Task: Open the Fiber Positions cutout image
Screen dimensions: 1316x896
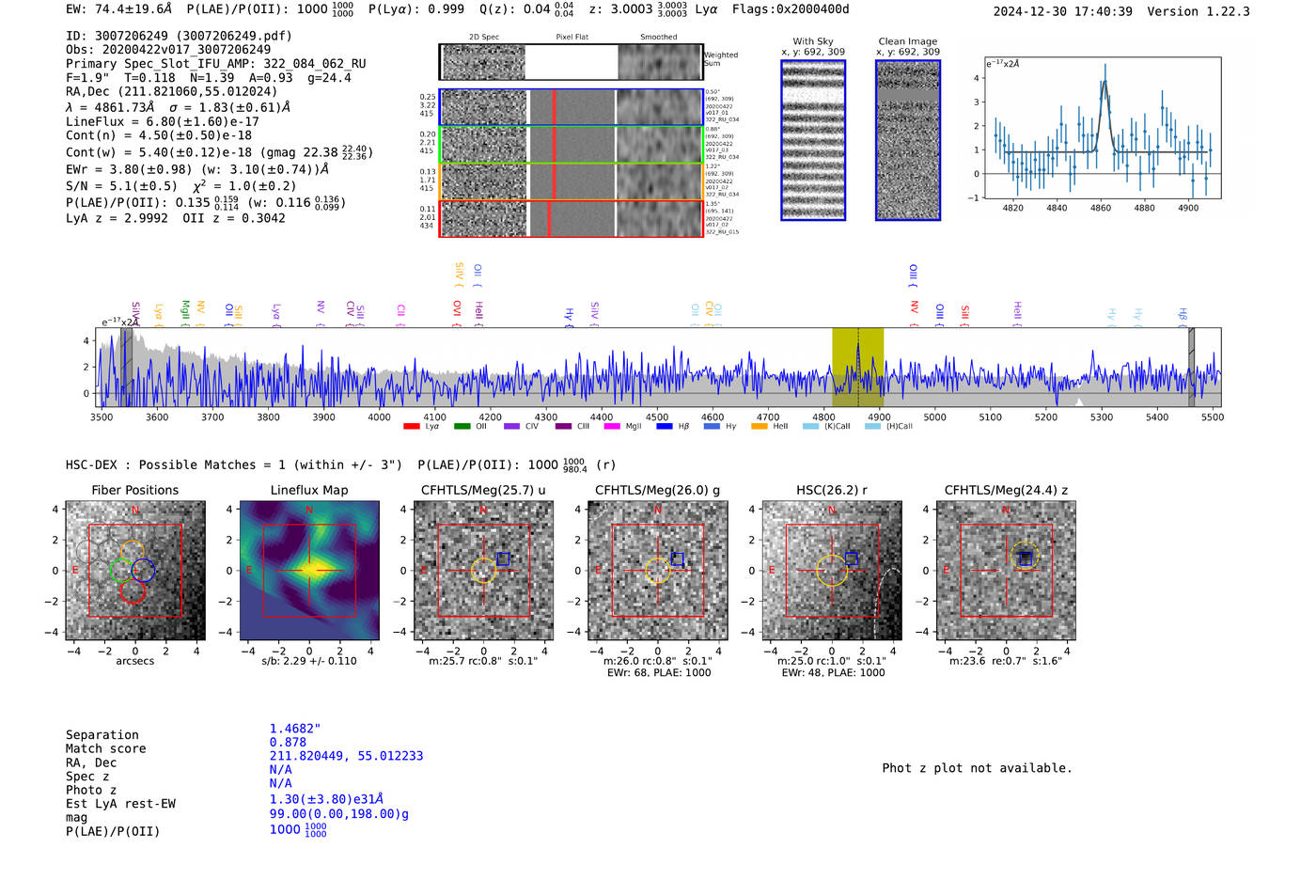Action: (135, 571)
